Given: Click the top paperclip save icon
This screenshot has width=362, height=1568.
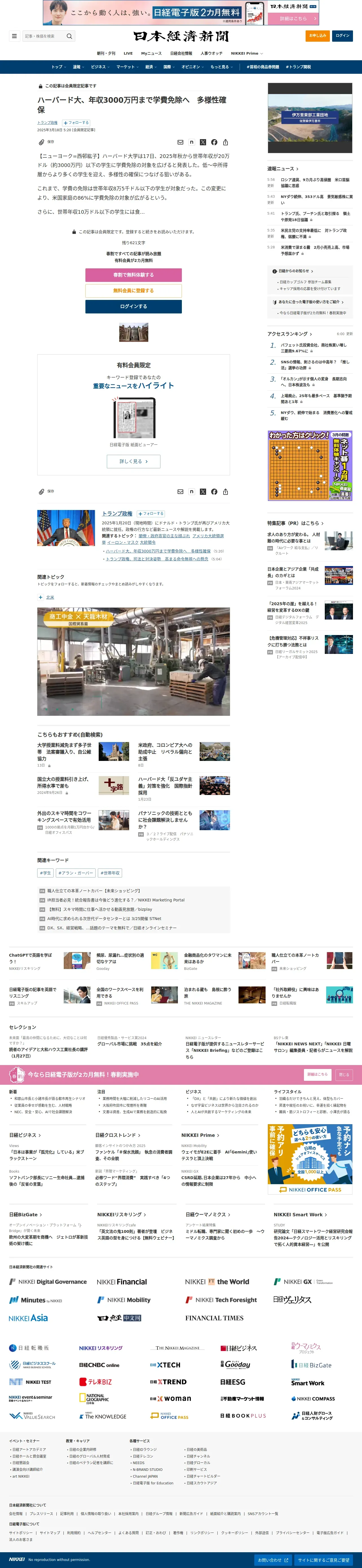Looking at the screenshot, I should point(41,142).
